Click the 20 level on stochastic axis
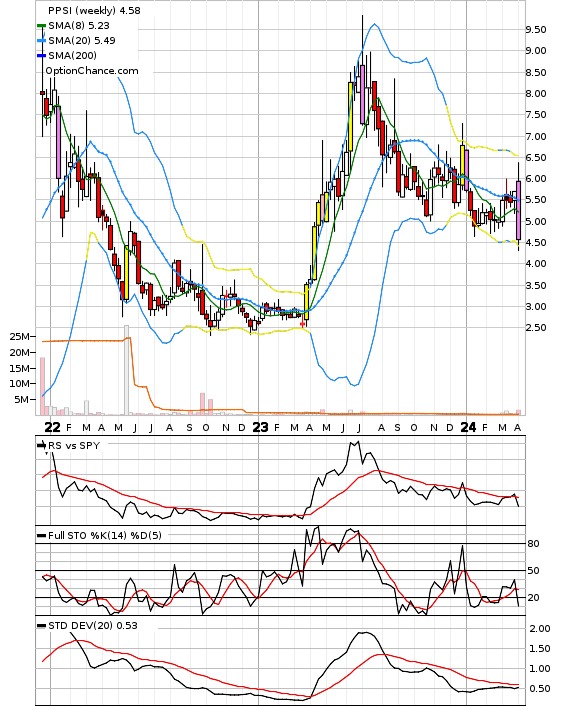Viewport: 566px width, 706px height. 533,597
